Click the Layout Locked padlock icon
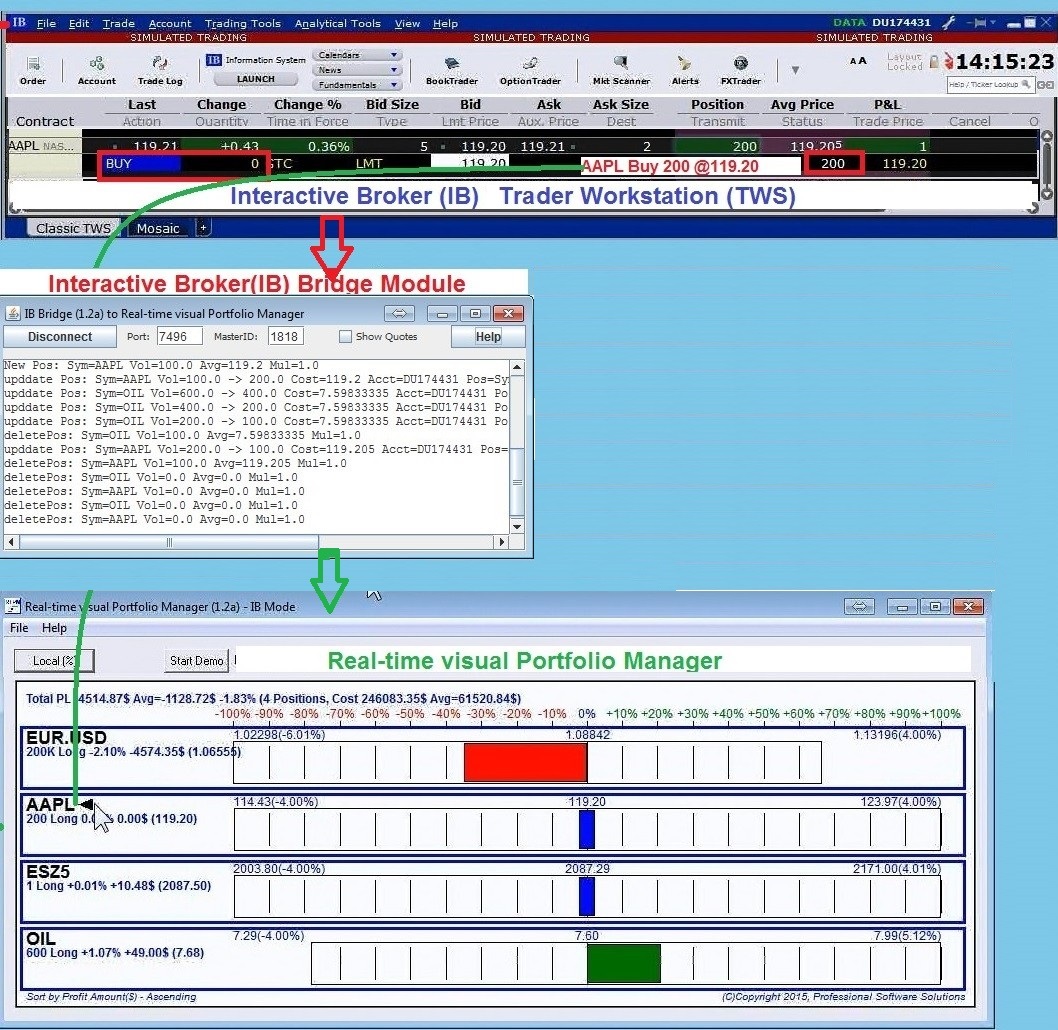 click(934, 61)
